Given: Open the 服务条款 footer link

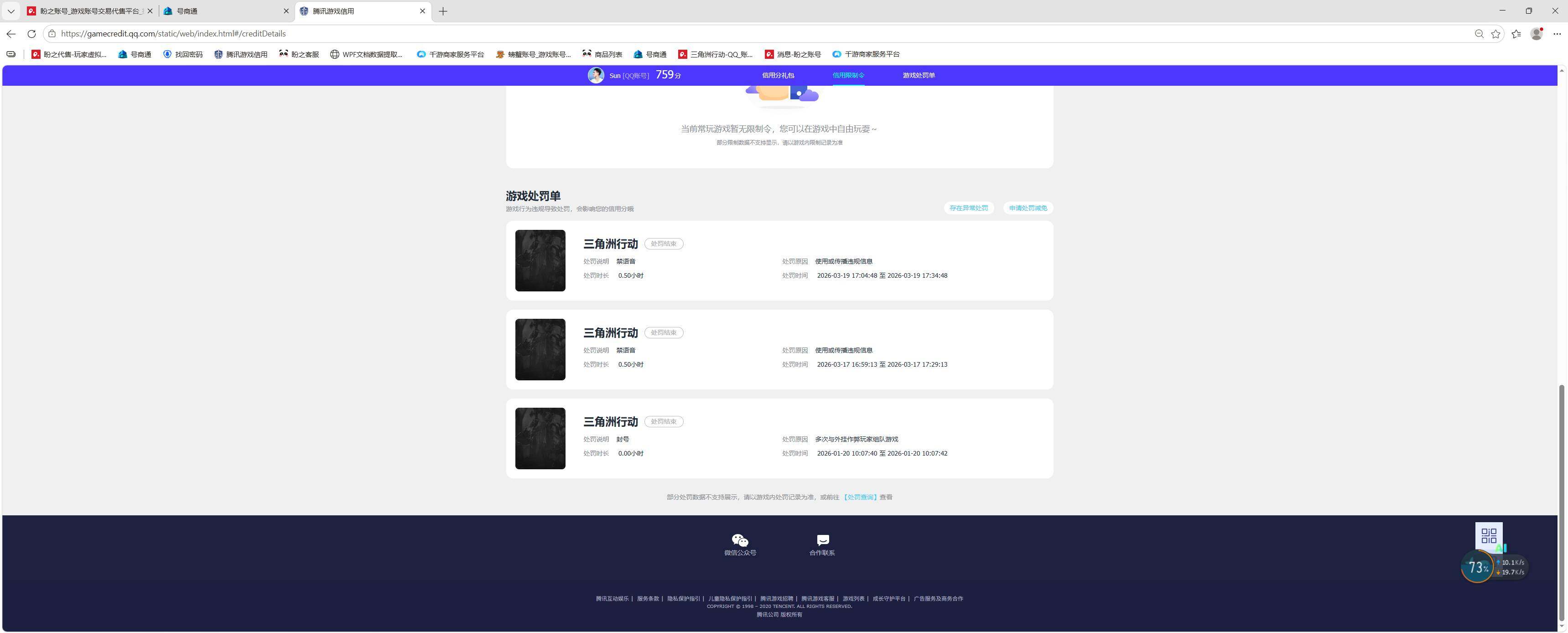Looking at the screenshot, I should pos(648,599).
